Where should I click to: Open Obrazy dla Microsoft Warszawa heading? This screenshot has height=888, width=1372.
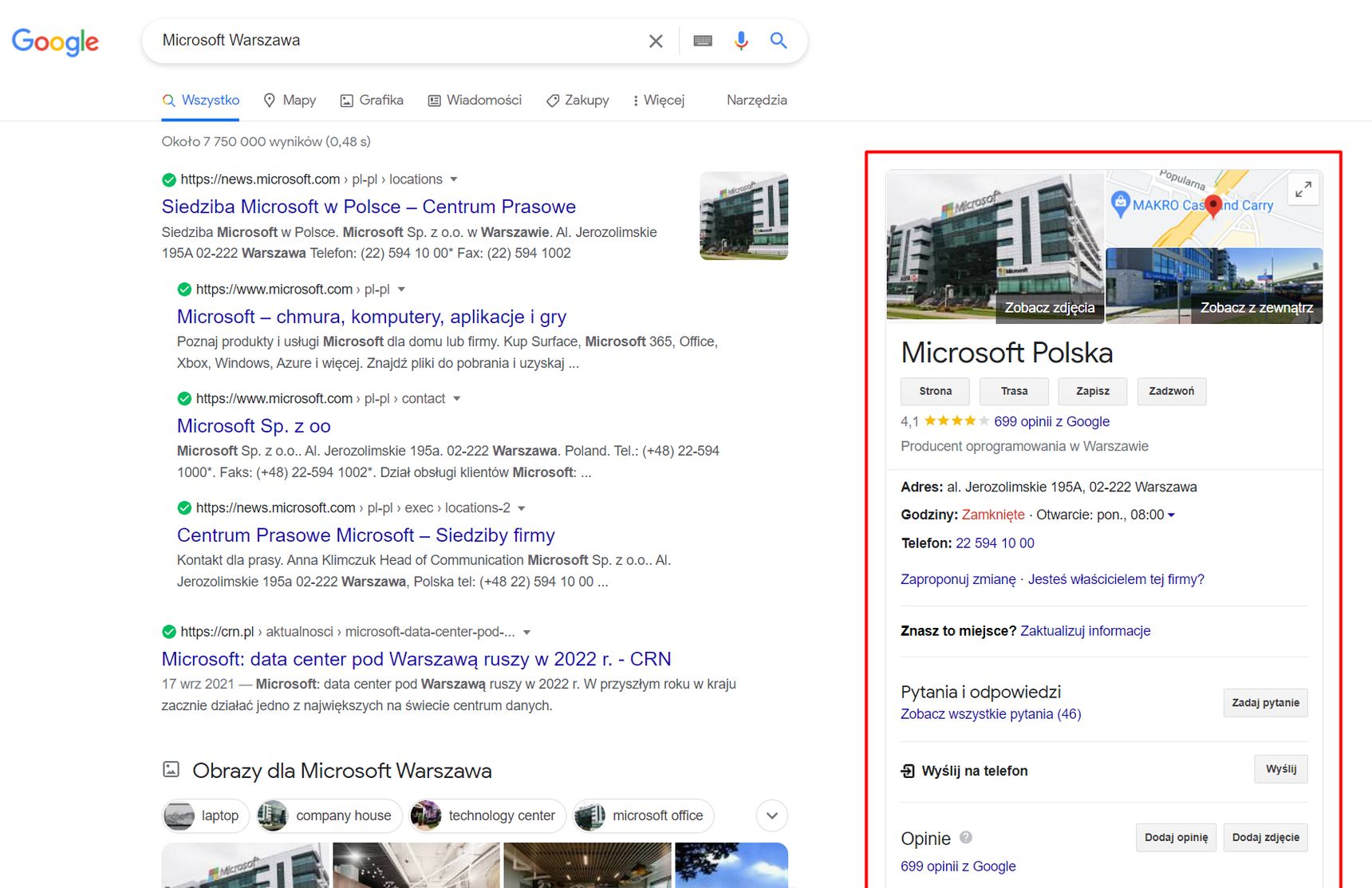pyautogui.click(x=342, y=771)
